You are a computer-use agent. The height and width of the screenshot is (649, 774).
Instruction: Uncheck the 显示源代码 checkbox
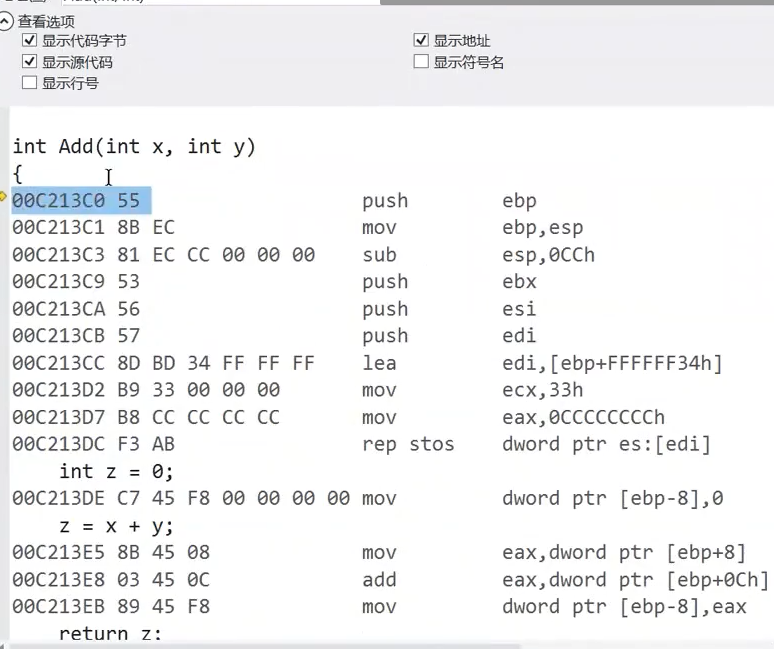30,61
